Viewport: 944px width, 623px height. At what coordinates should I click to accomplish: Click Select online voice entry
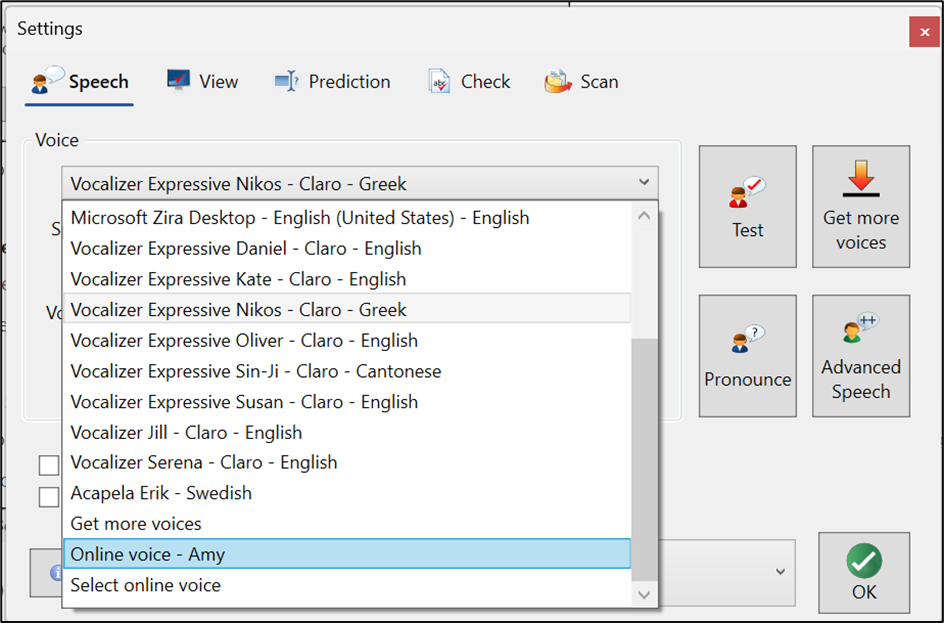click(347, 585)
